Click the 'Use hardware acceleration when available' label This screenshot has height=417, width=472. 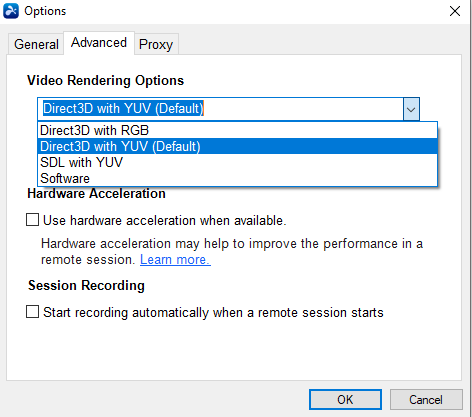pyautogui.click(x=165, y=221)
